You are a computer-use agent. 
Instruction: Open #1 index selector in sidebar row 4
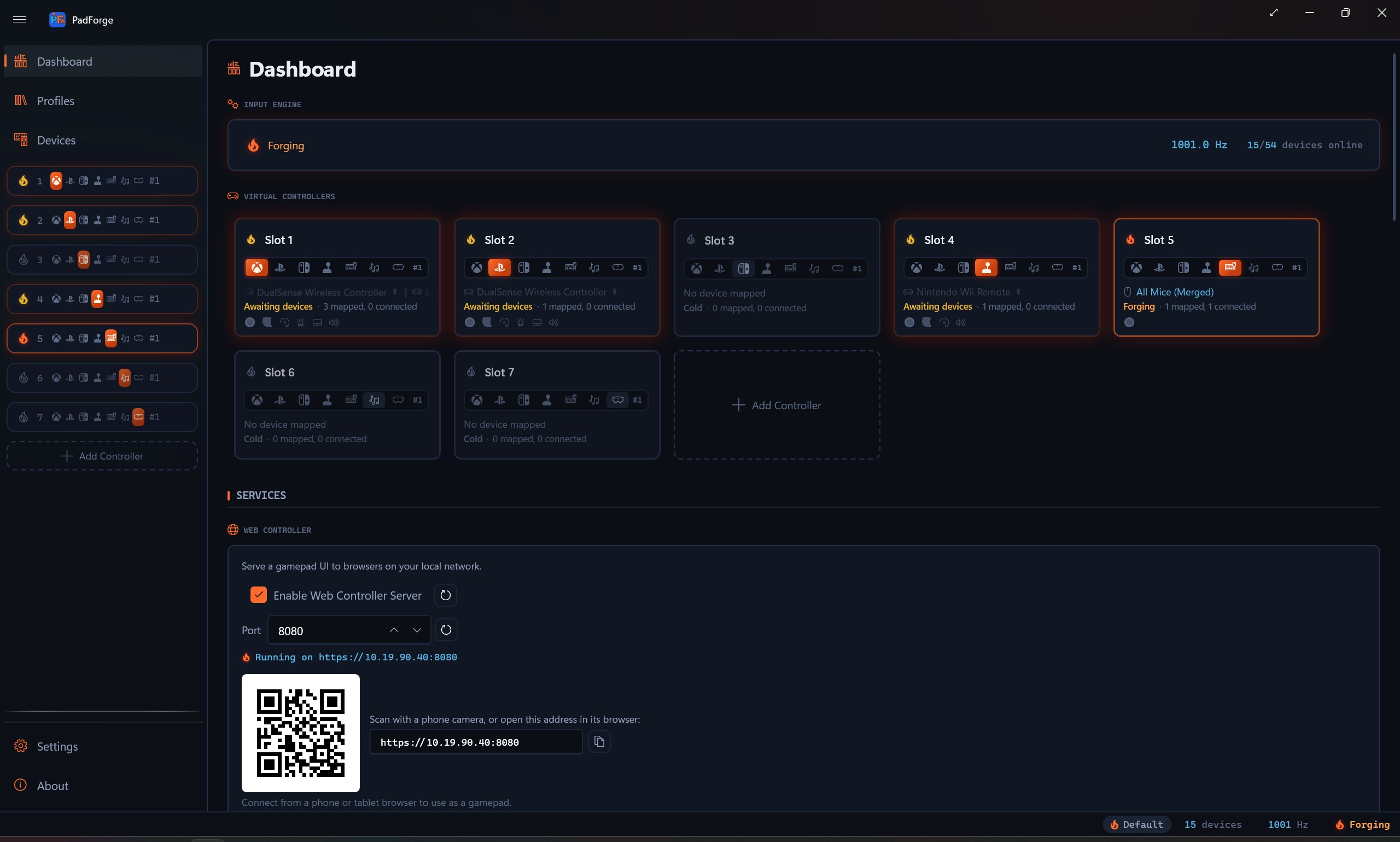pyautogui.click(x=154, y=299)
